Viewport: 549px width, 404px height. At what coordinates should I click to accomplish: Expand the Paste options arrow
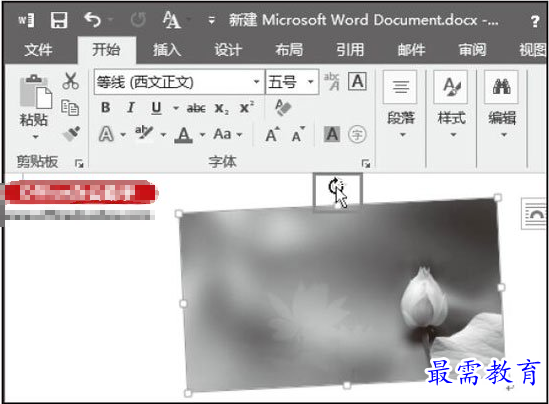(35, 137)
